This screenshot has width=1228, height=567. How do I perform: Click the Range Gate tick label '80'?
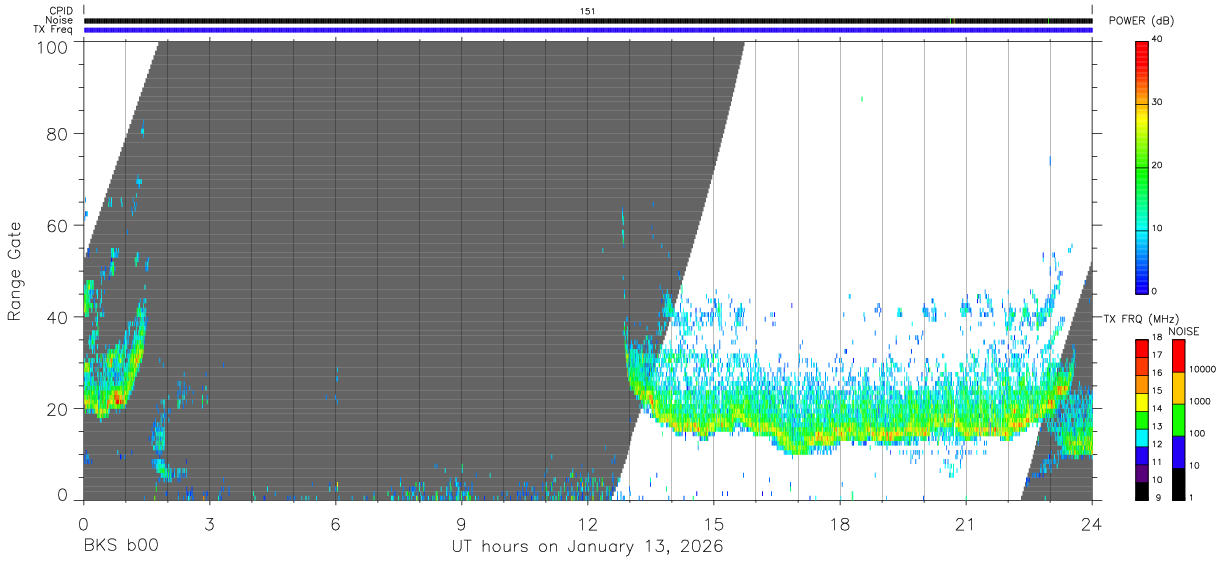point(57,133)
